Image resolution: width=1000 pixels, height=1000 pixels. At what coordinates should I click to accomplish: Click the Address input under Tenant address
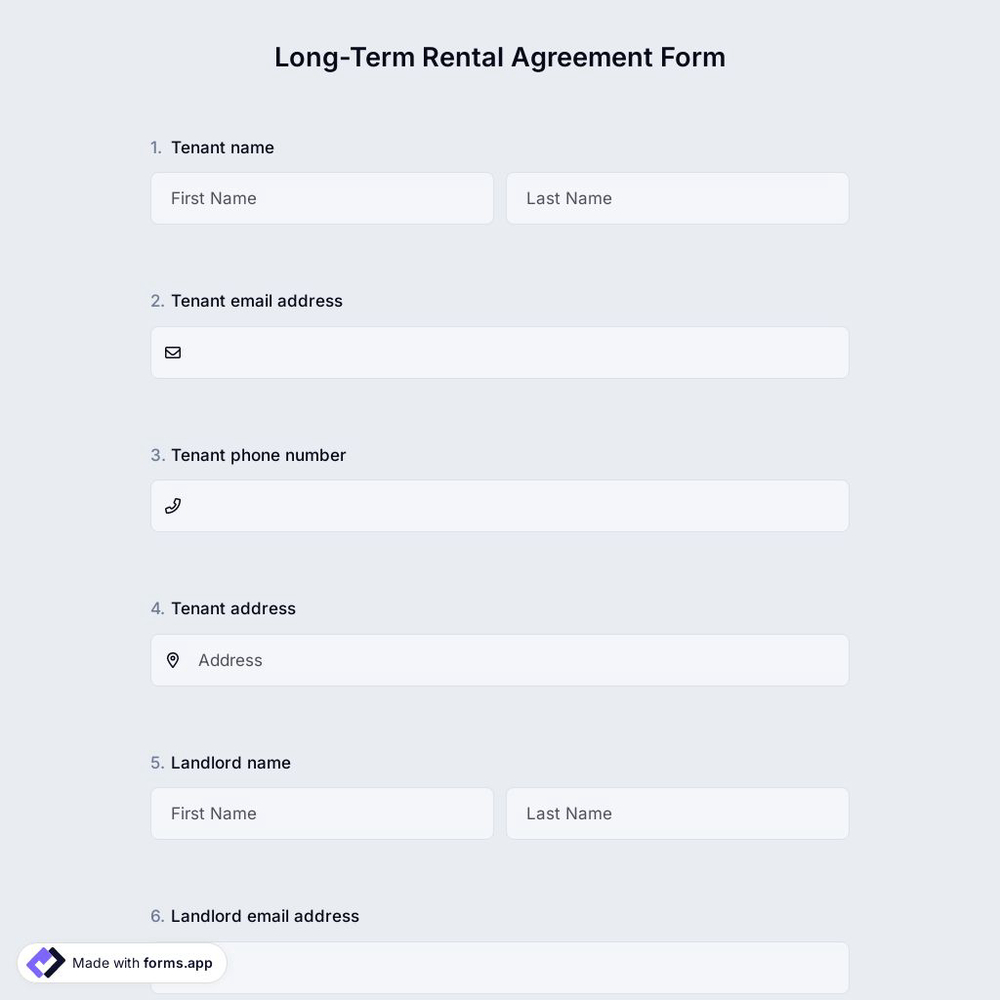500,660
